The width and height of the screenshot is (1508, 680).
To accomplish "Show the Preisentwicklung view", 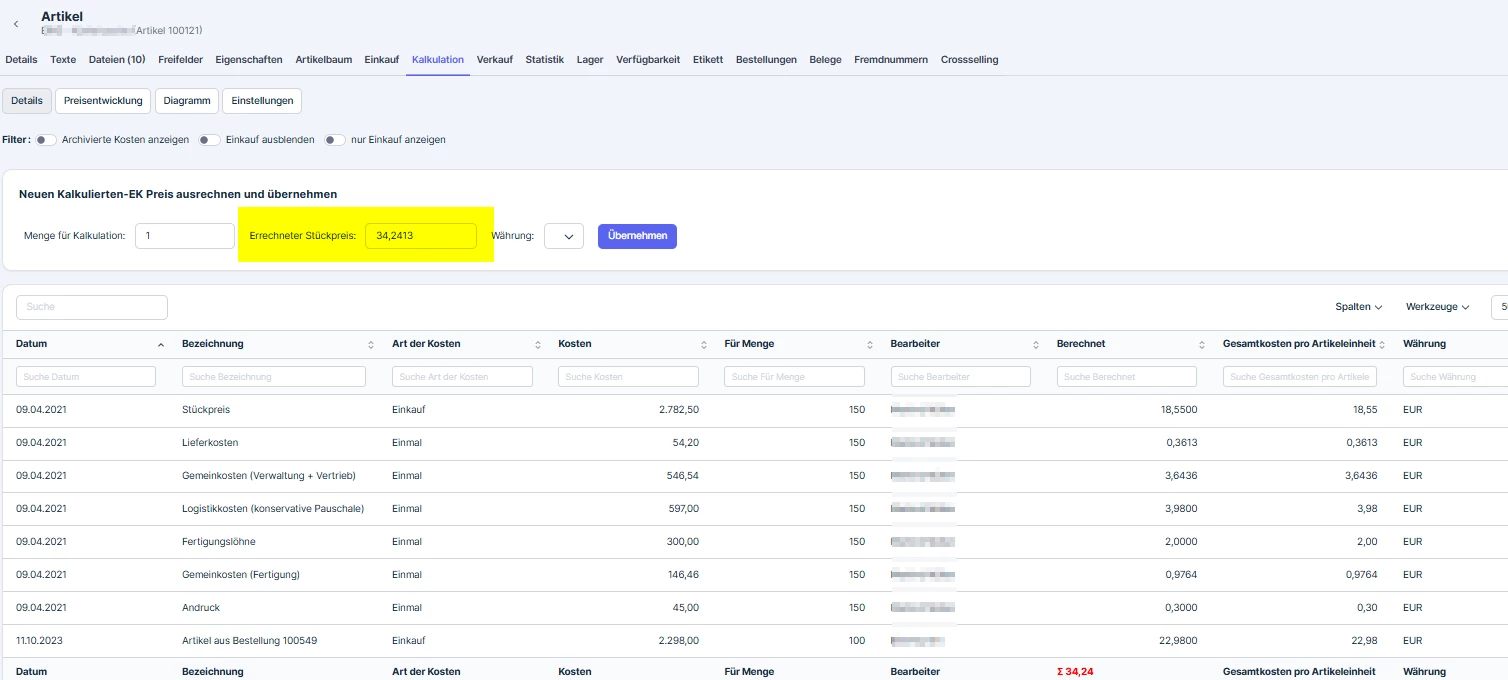I will pyautogui.click(x=103, y=101).
